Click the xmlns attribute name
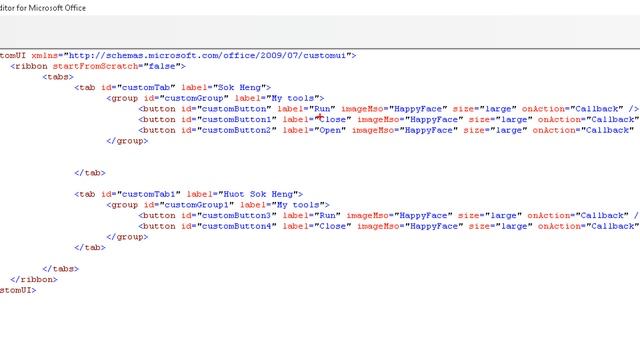 (44, 56)
